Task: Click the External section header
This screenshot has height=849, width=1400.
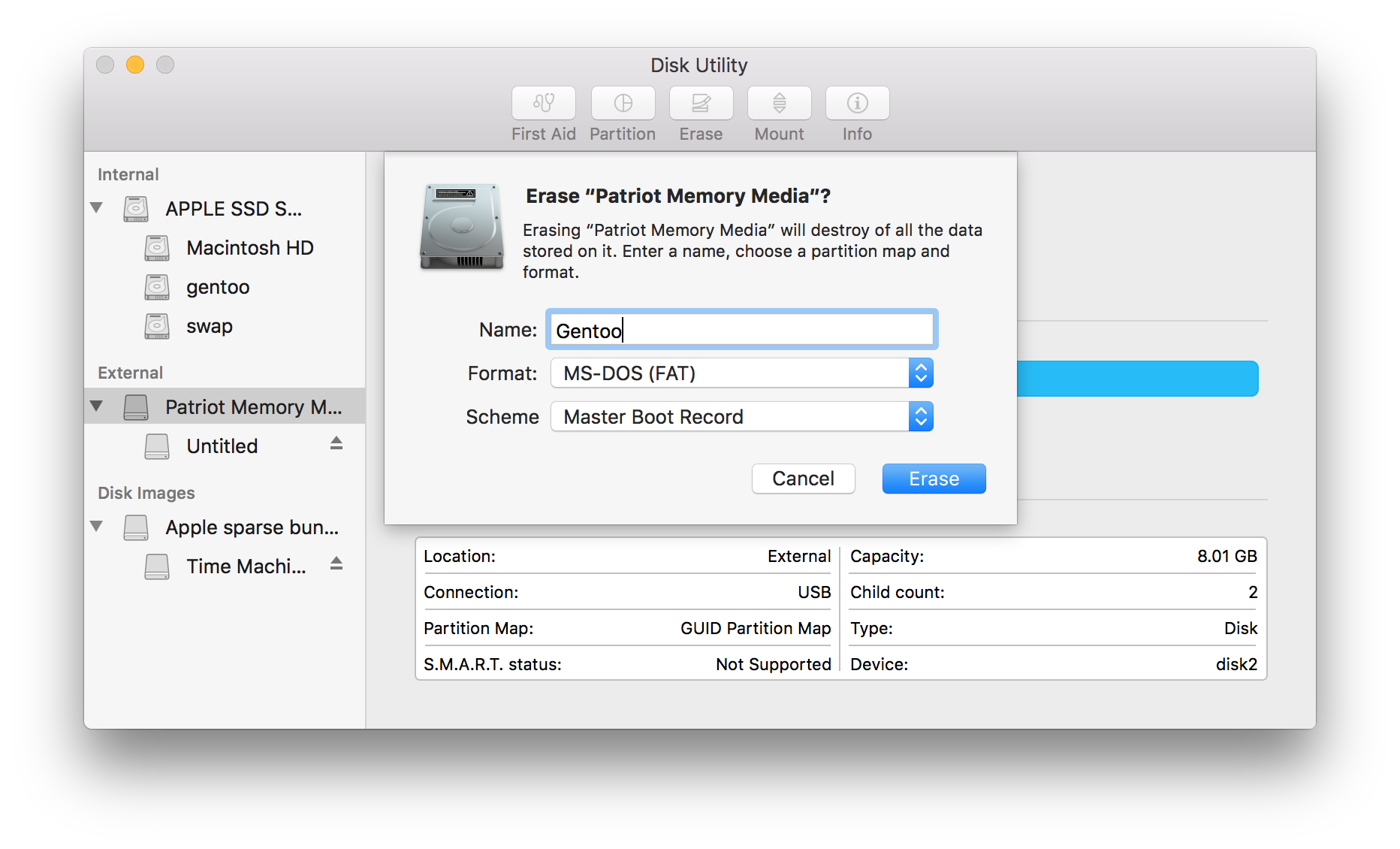Action: [130, 373]
